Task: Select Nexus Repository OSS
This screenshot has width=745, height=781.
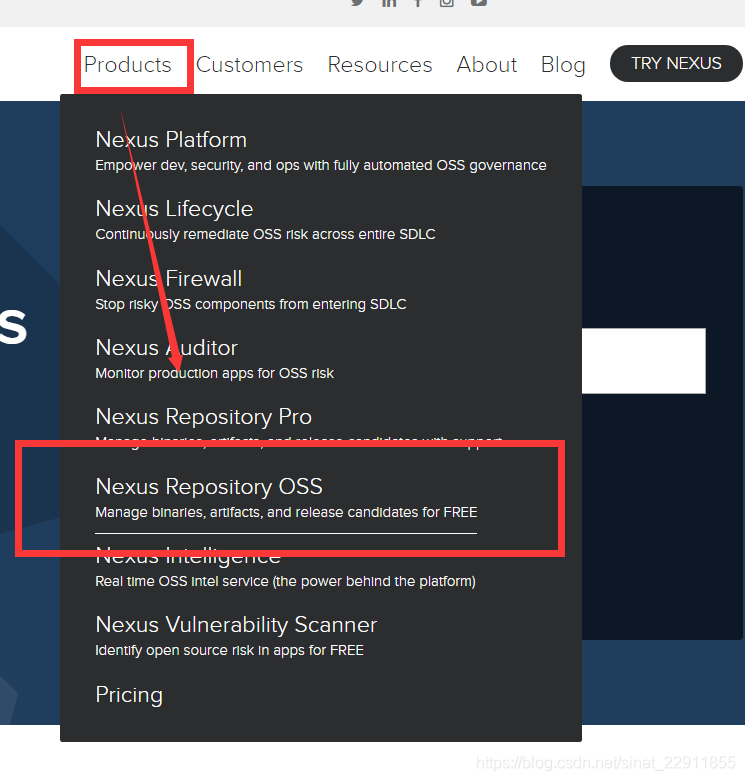Action: (209, 487)
